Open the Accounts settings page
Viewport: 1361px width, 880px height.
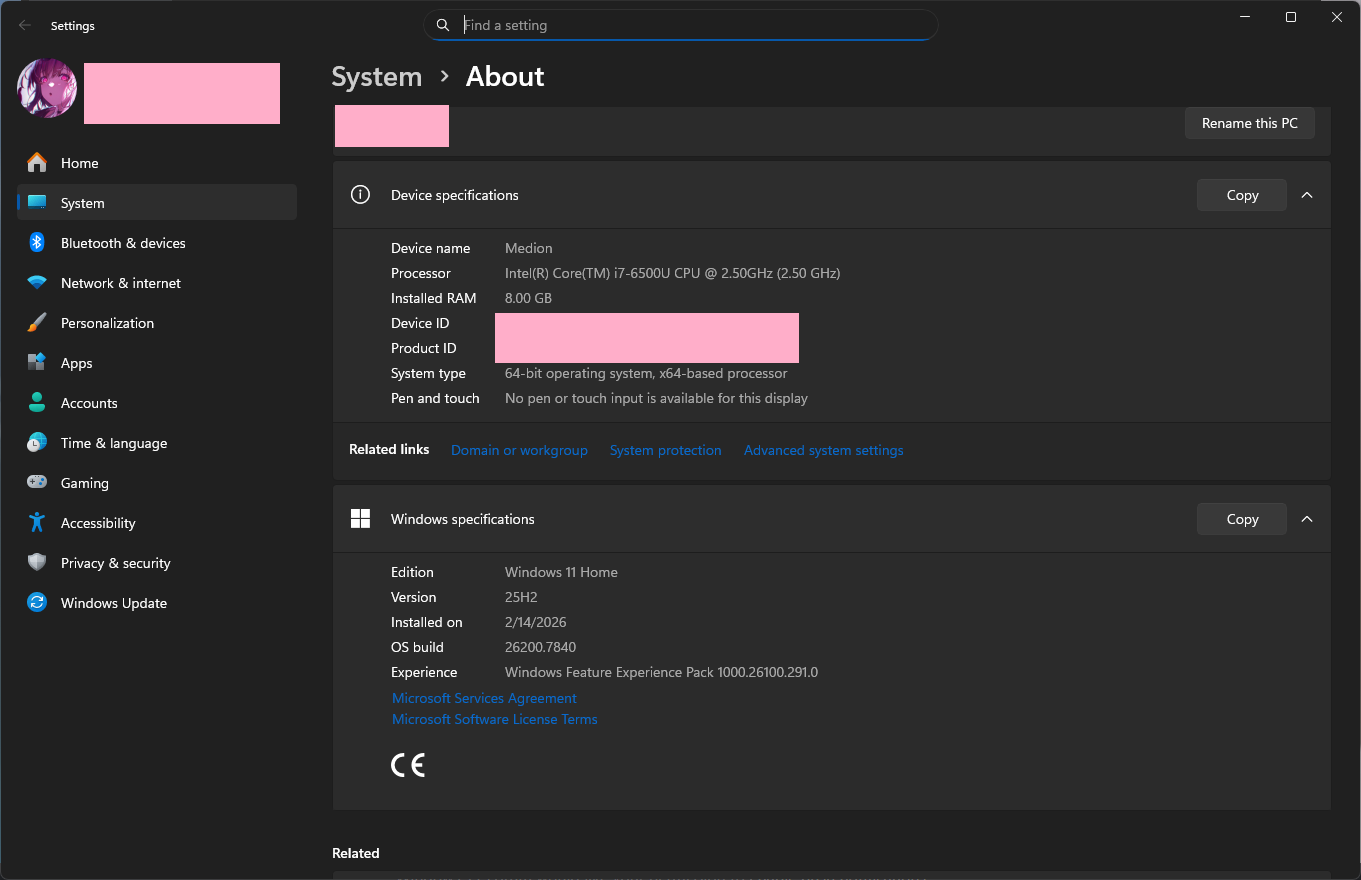(x=157, y=403)
